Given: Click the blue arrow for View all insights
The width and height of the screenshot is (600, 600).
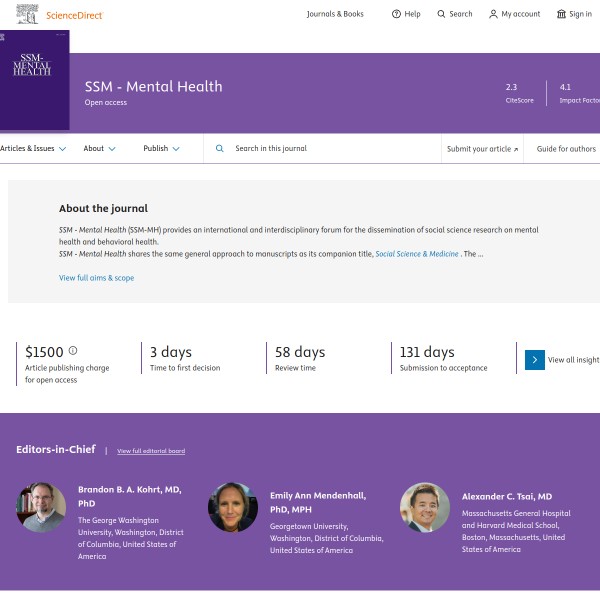Looking at the screenshot, I should (x=535, y=360).
